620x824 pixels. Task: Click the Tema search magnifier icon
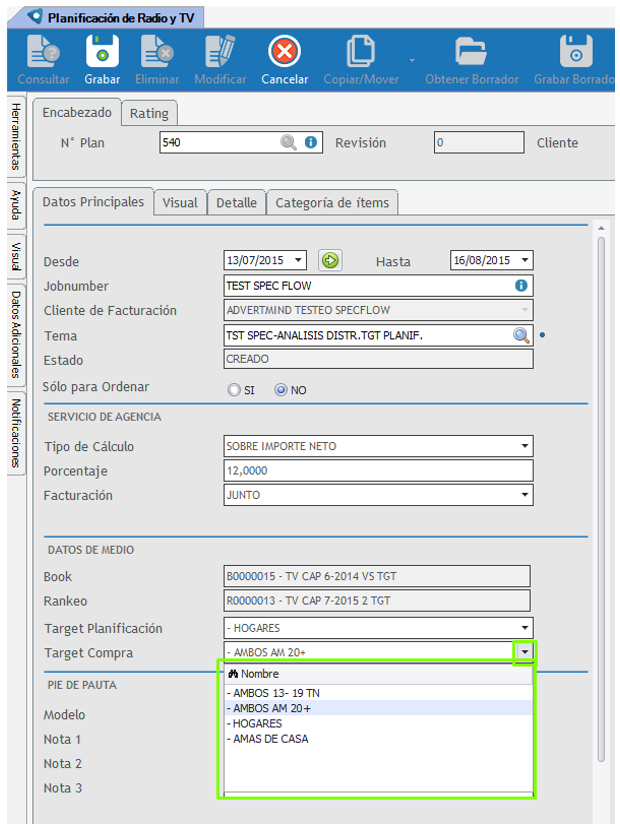(521, 335)
